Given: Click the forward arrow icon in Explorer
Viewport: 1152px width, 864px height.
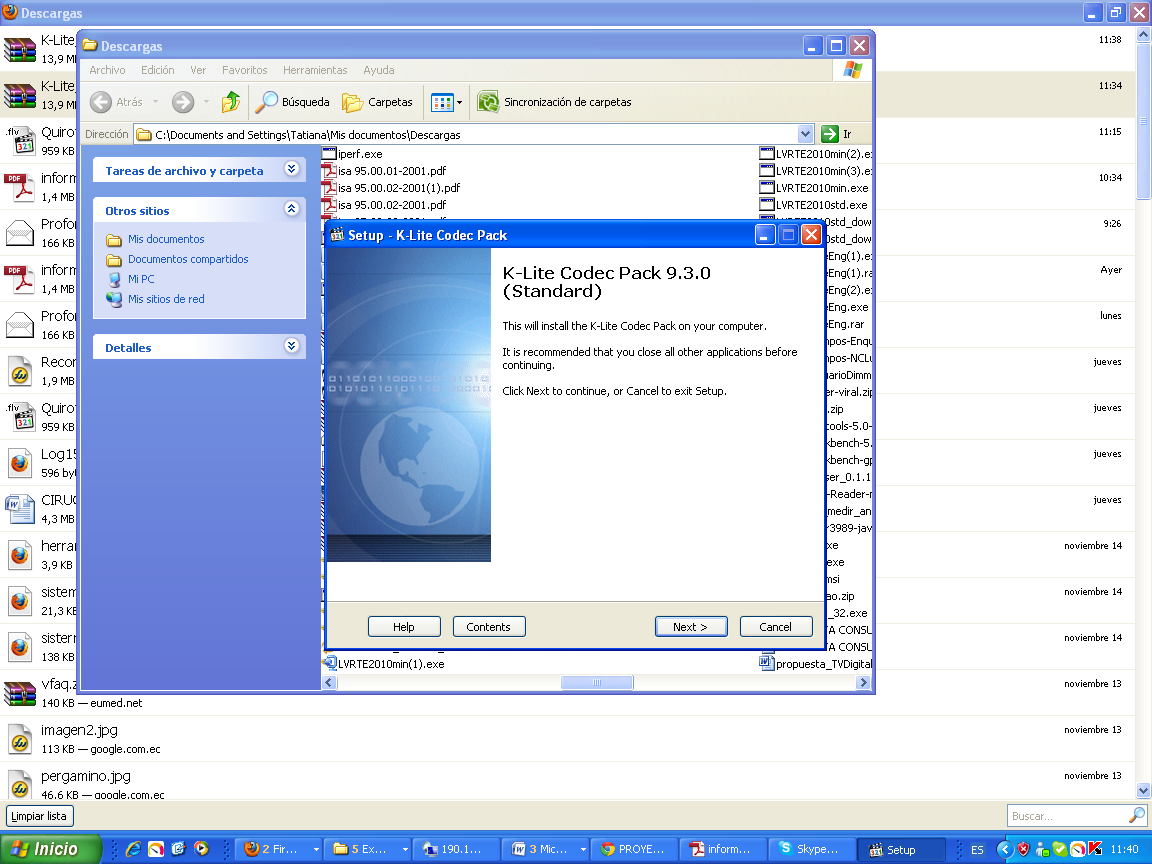Looking at the screenshot, I should pyautogui.click(x=183, y=102).
